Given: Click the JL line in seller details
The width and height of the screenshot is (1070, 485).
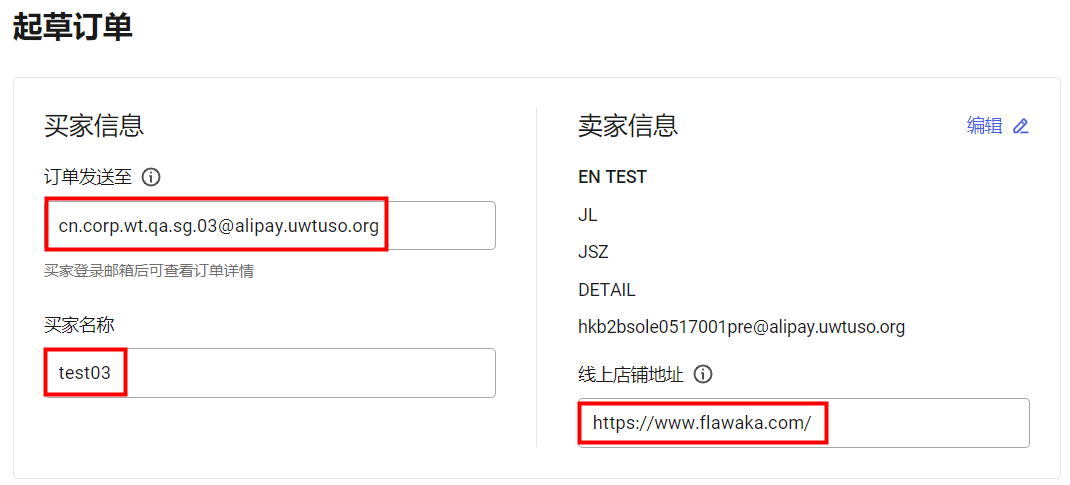Looking at the screenshot, I should click(x=588, y=216).
